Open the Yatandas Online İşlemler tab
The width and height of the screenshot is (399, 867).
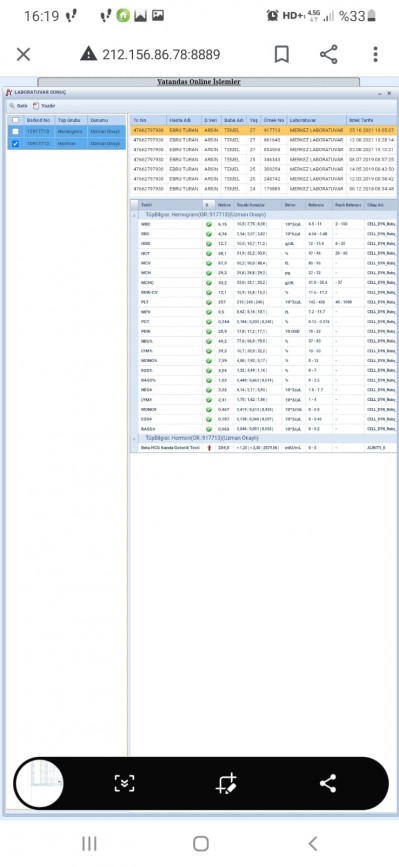[198, 82]
